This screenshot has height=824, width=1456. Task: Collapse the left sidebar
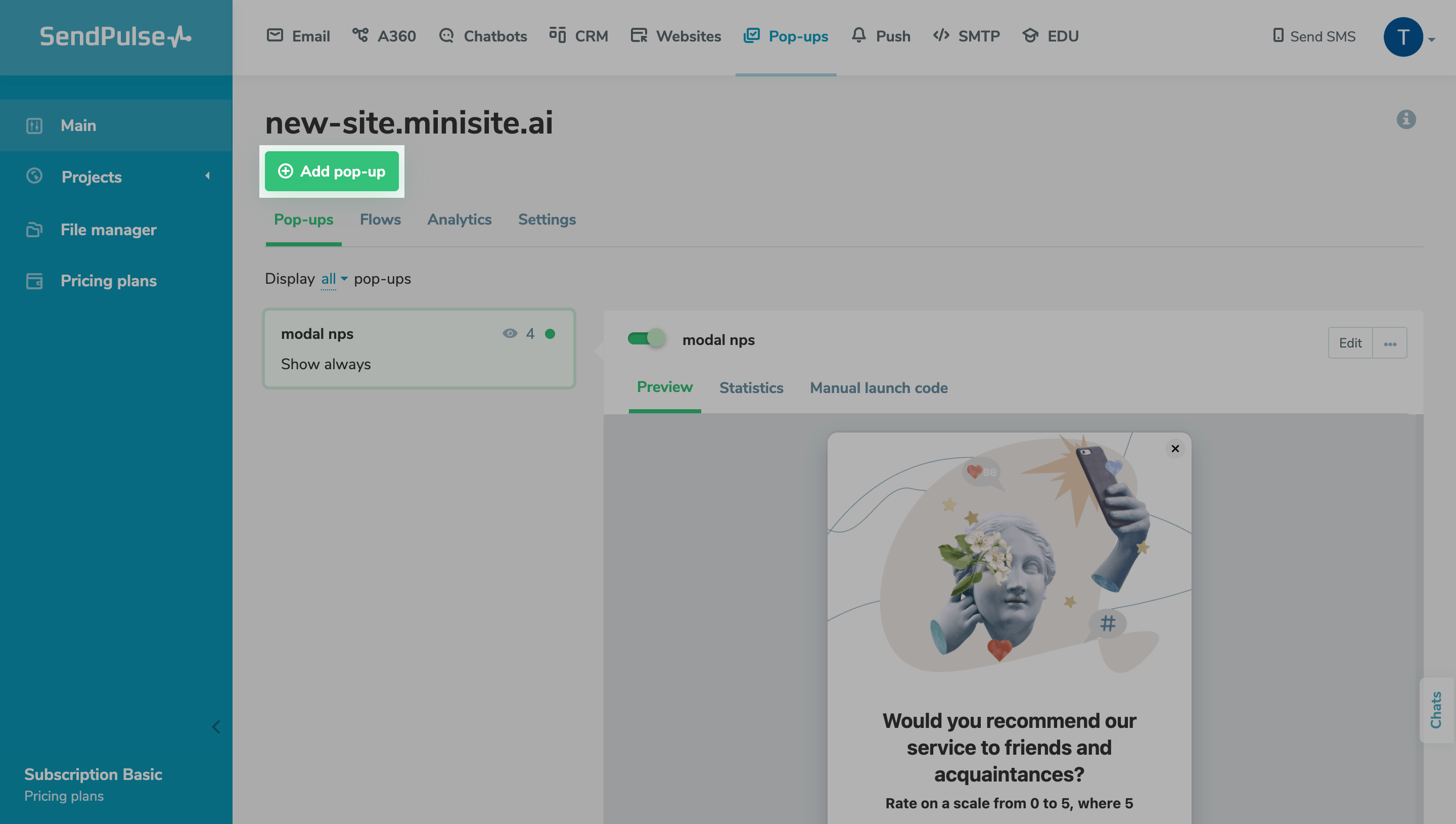pyautogui.click(x=215, y=726)
